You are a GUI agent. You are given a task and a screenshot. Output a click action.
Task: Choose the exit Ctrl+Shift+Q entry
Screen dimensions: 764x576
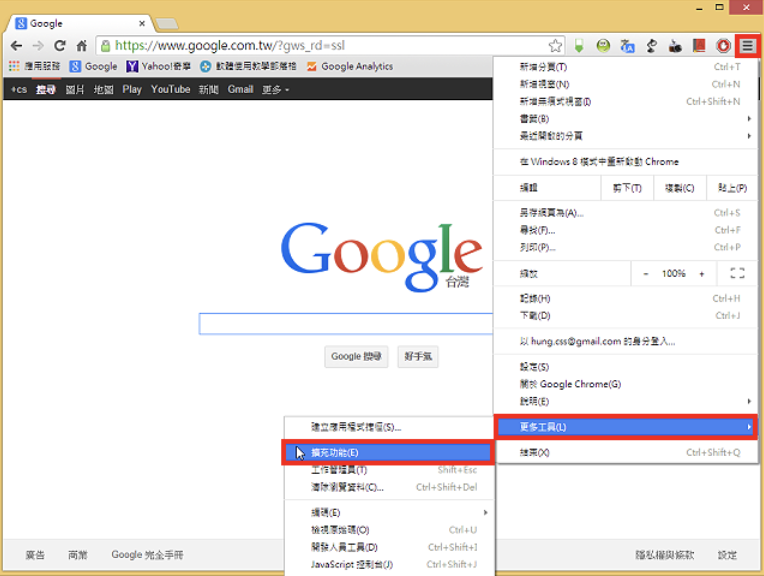coord(626,453)
